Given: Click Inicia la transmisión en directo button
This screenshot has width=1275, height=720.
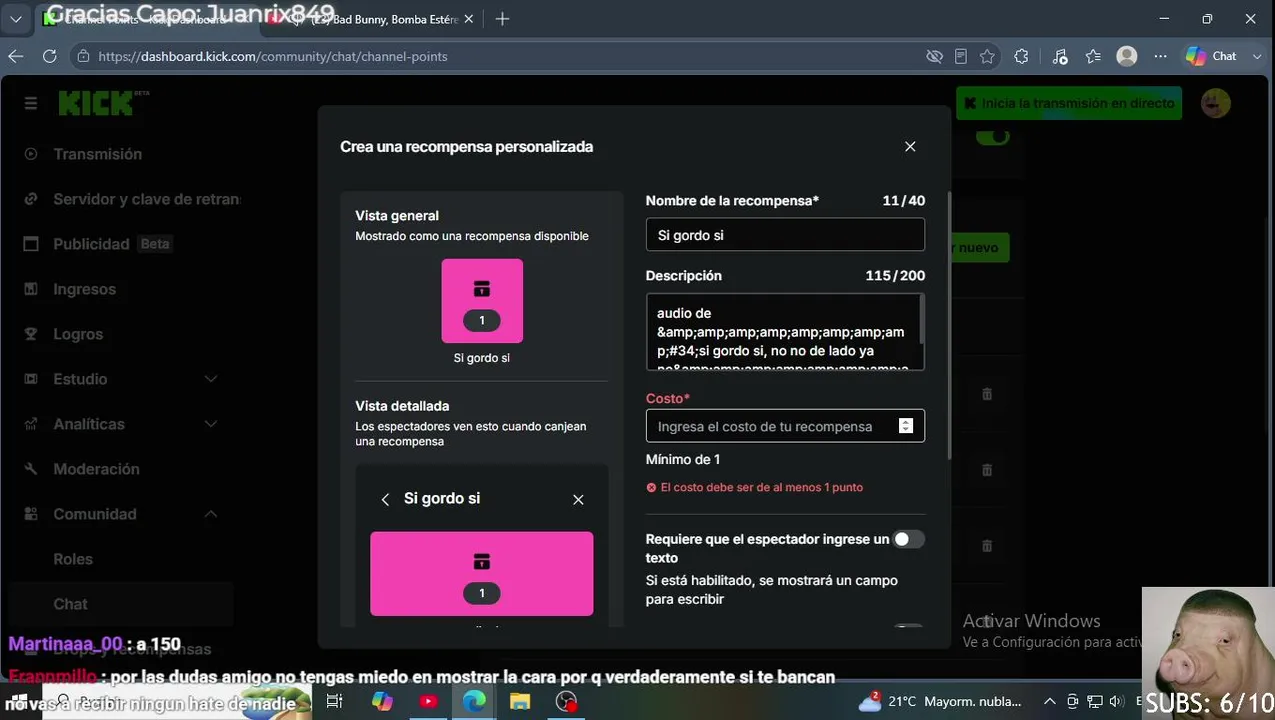Looking at the screenshot, I should pyautogui.click(x=1069, y=103).
